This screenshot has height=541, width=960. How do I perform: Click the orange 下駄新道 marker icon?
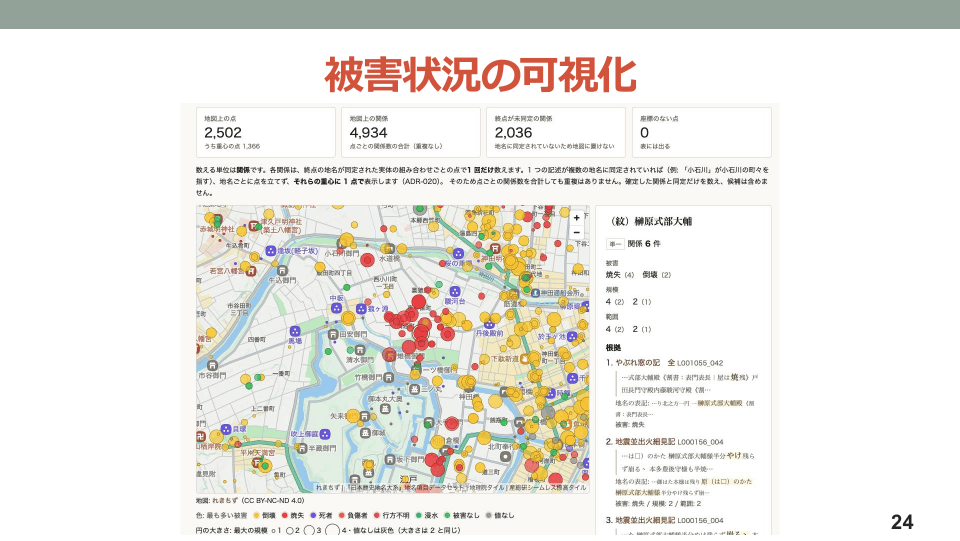point(525,359)
